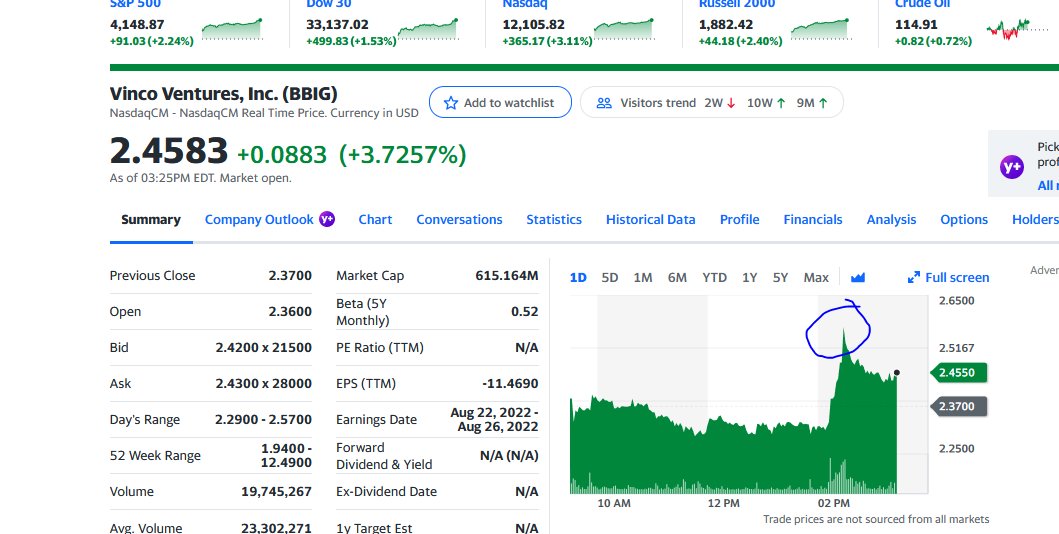
Task: Select the Max chart range
Action: pyautogui.click(x=816, y=277)
